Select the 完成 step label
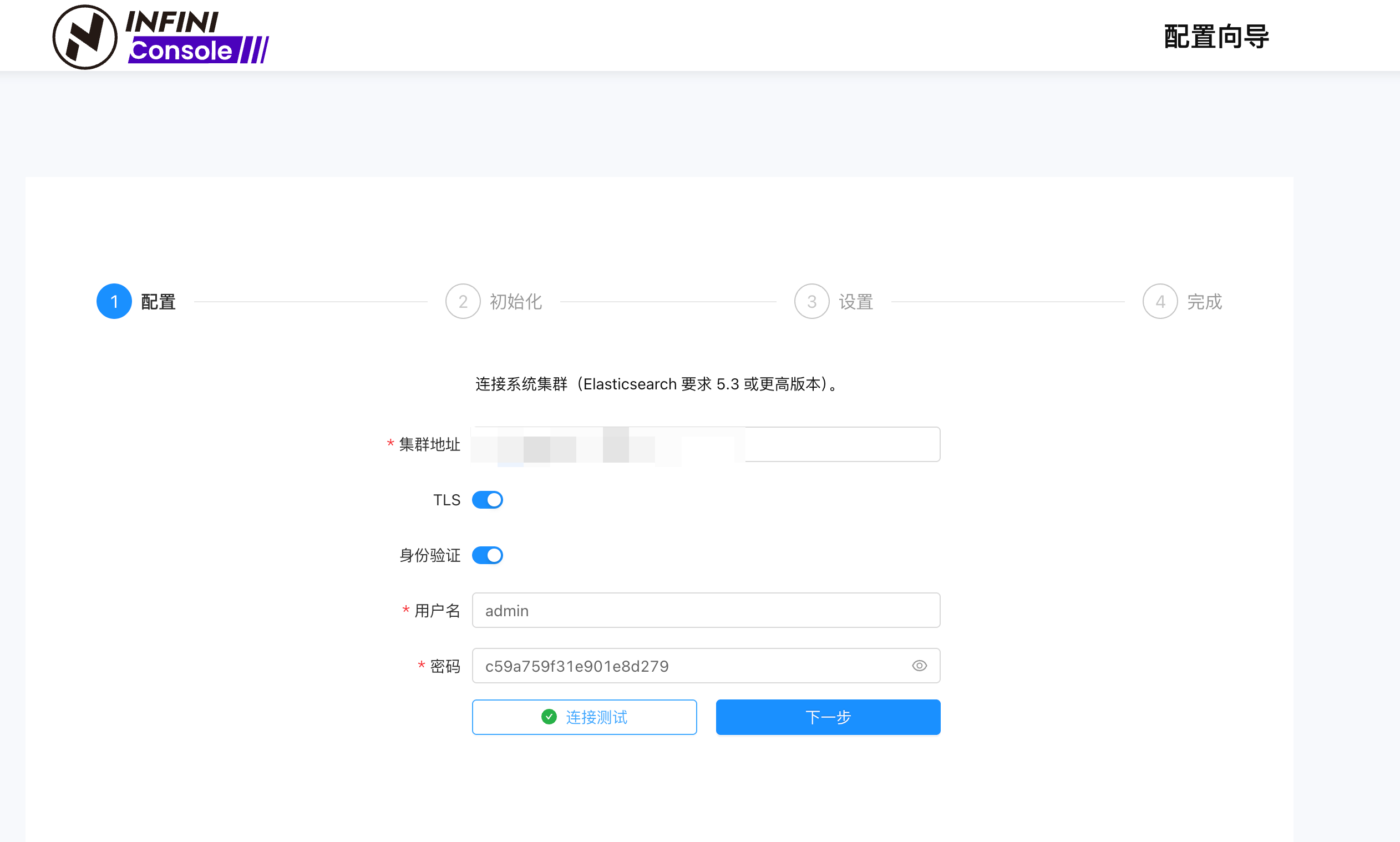The image size is (1400, 842). (x=1204, y=302)
